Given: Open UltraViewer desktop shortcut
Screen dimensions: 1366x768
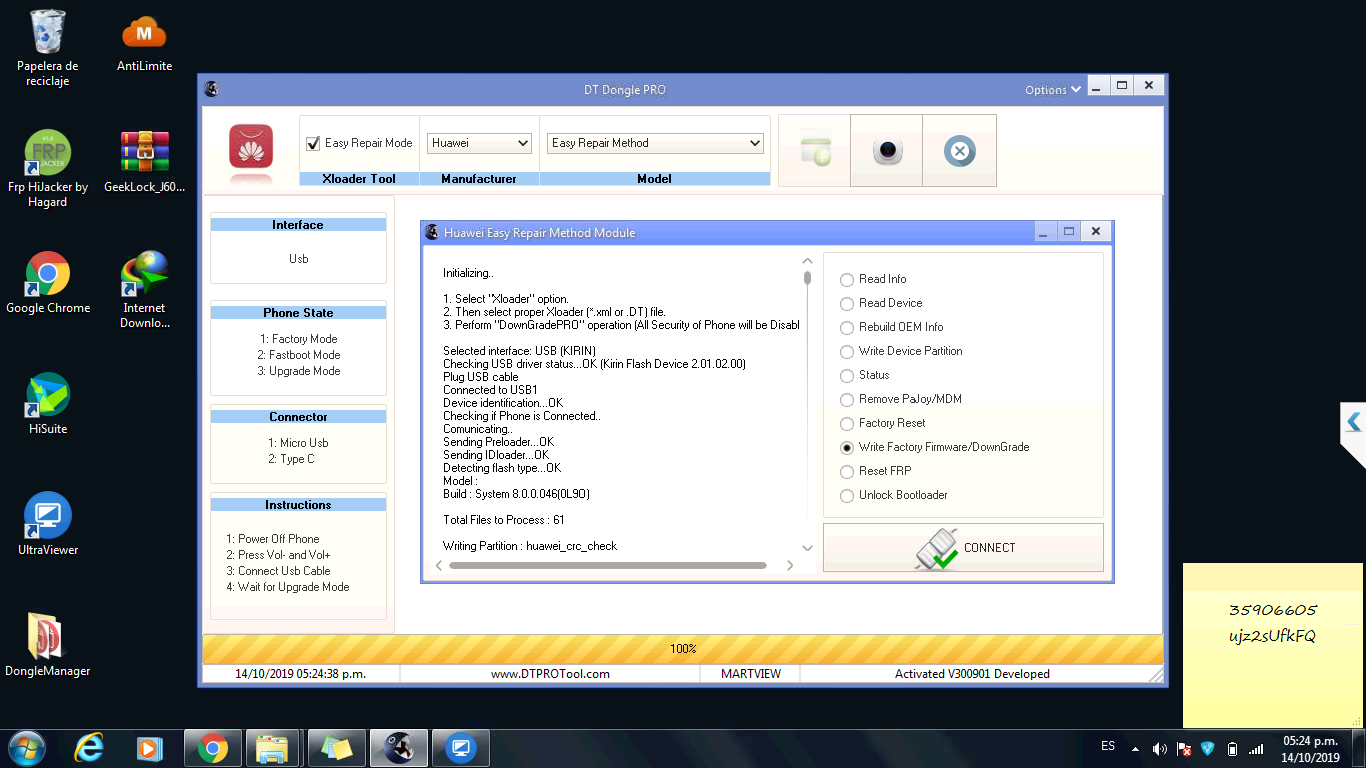Looking at the screenshot, I should pos(48,525).
